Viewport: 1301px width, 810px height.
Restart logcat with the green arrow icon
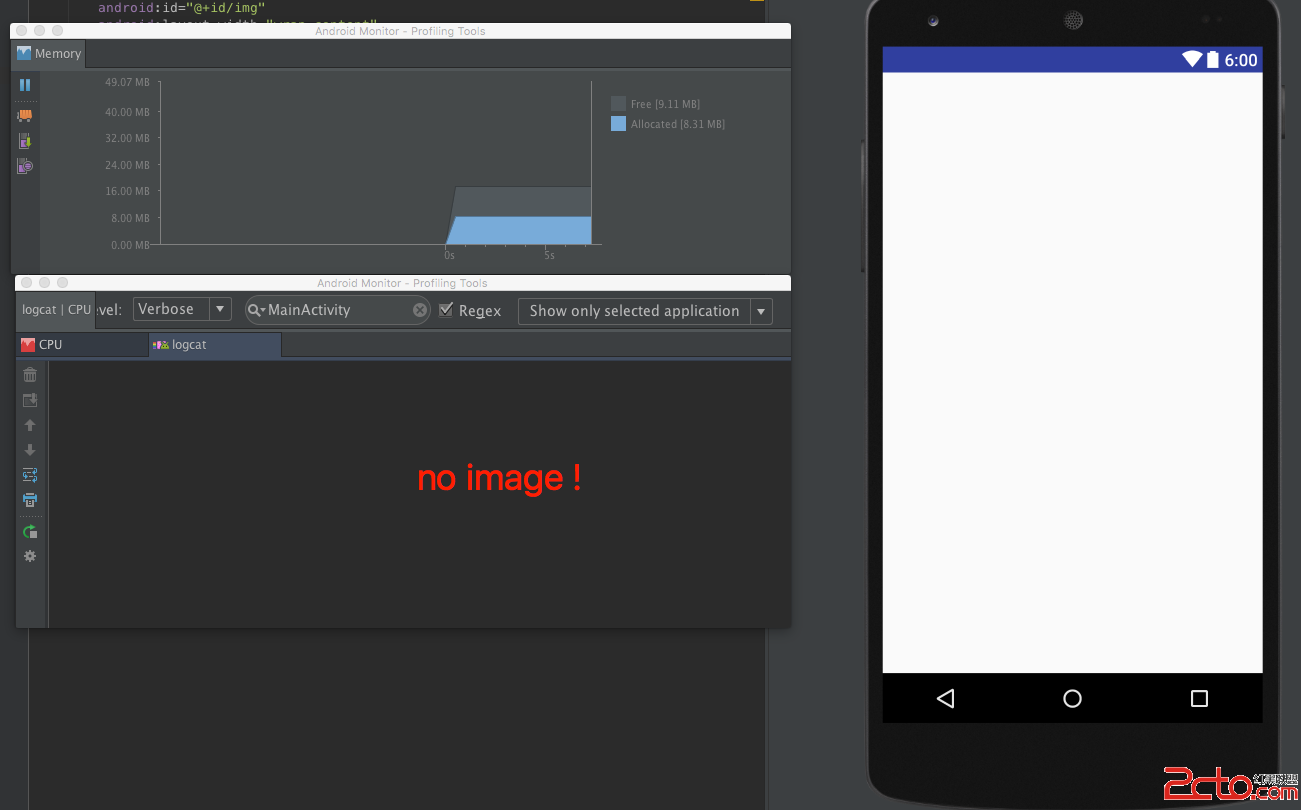click(30, 531)
